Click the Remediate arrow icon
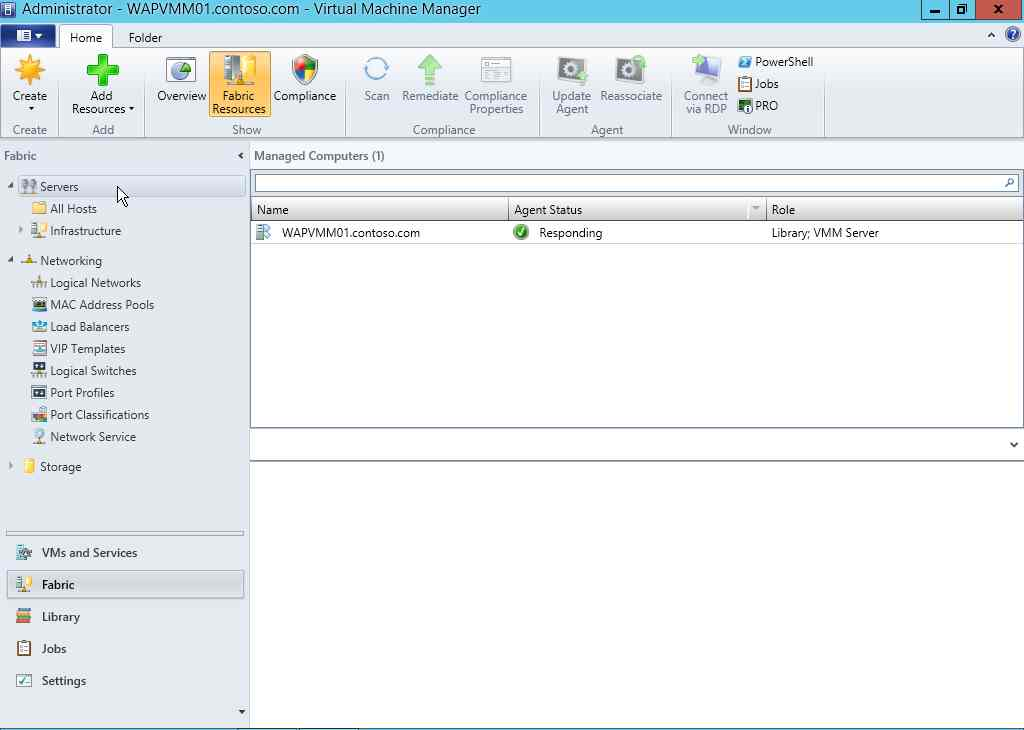Image resolution: width=1024 pixels, height=730 pixels. pyautogui.click(x=430, y=70)
